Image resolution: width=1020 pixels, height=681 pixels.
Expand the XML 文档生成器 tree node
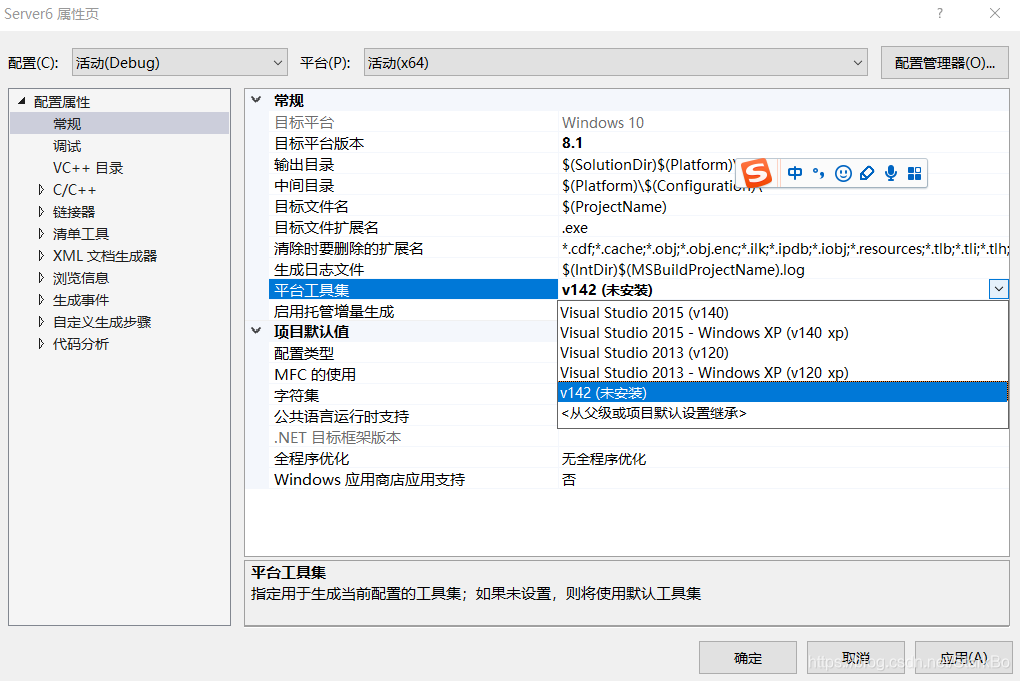coord(41,256)
